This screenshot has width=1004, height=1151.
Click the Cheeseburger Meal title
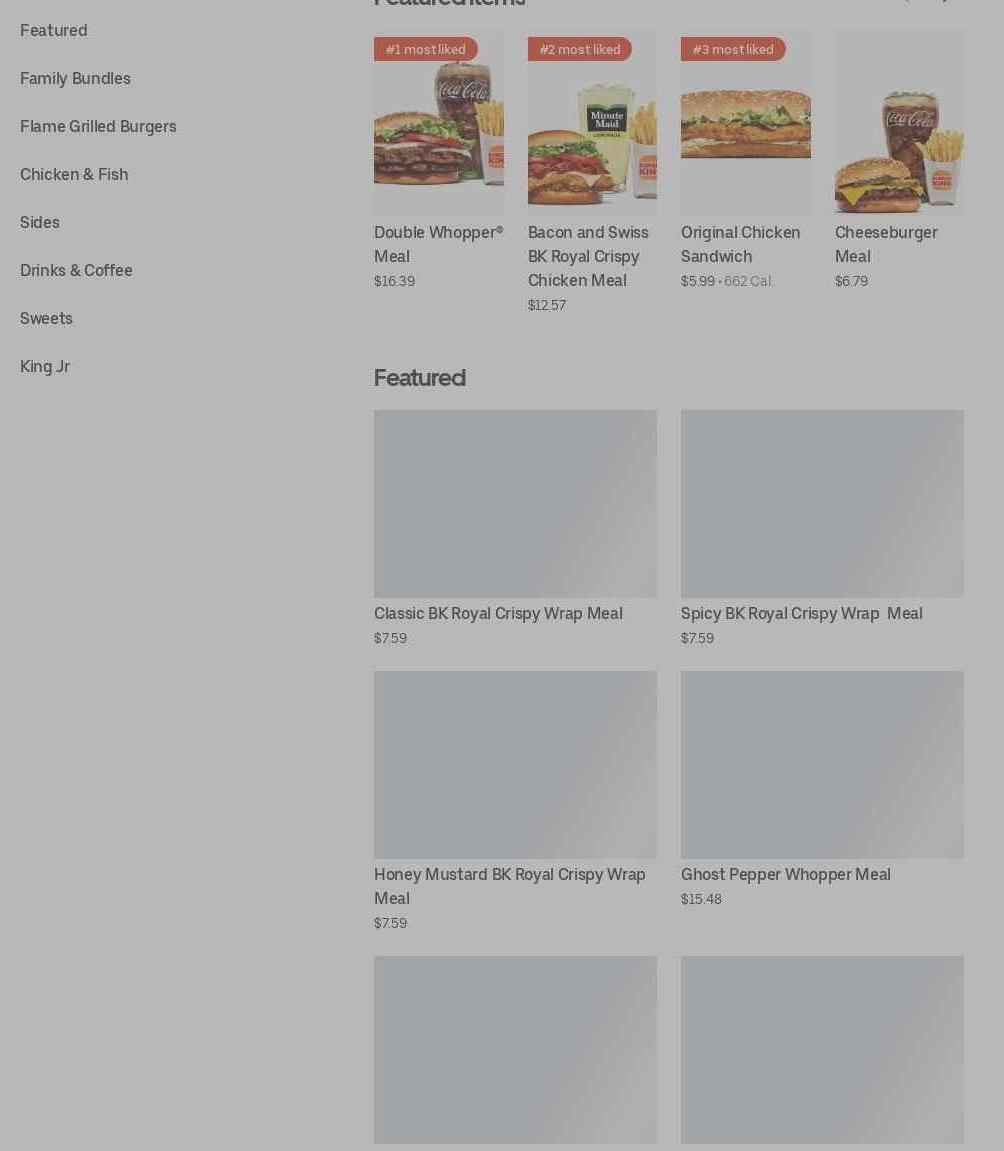[886, 244]
